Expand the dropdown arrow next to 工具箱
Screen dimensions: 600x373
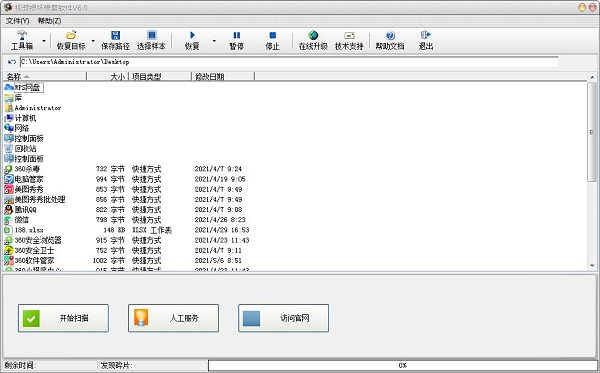(x=44, y=41)
